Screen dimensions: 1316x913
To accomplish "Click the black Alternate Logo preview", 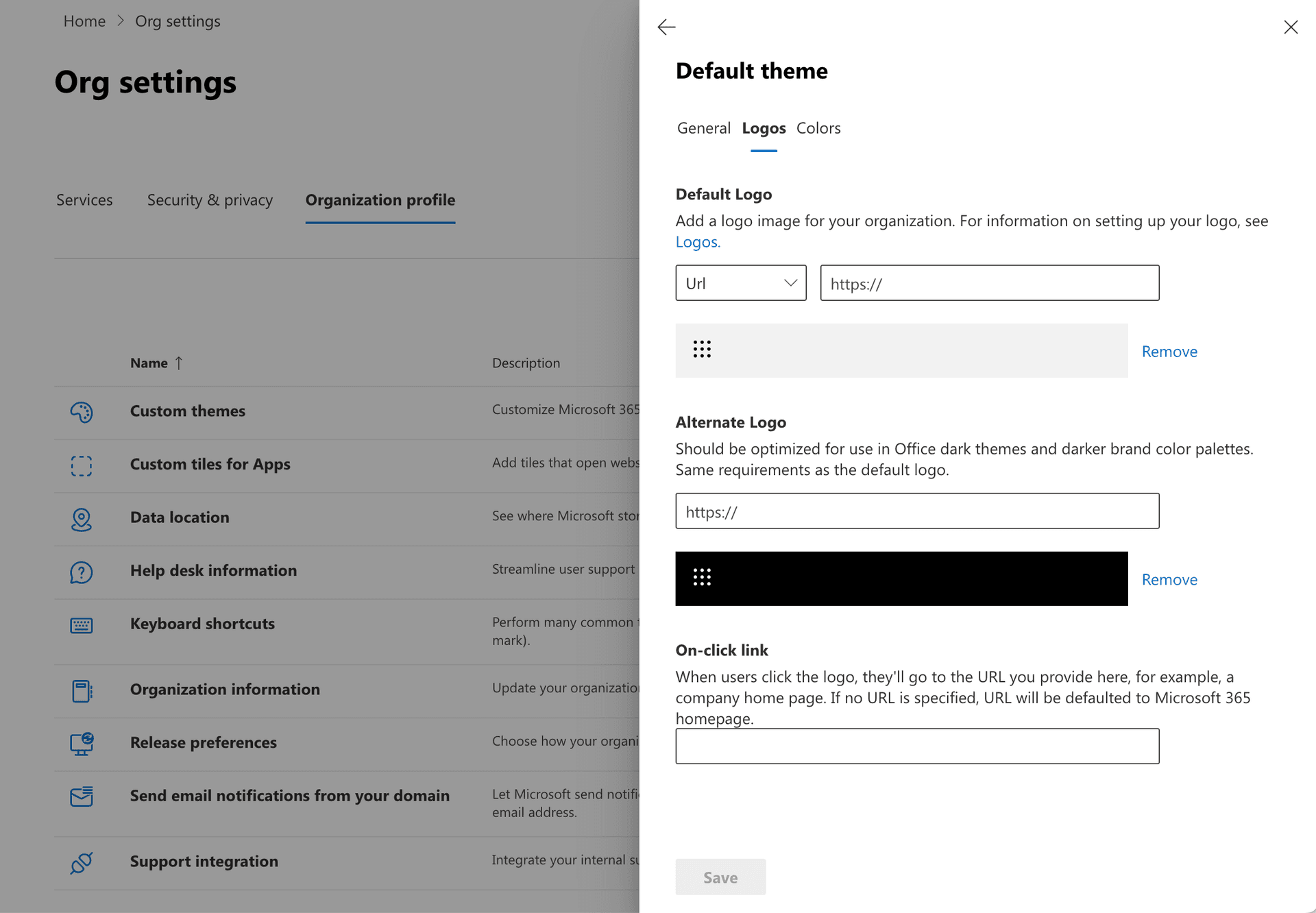I will (901, 578).
